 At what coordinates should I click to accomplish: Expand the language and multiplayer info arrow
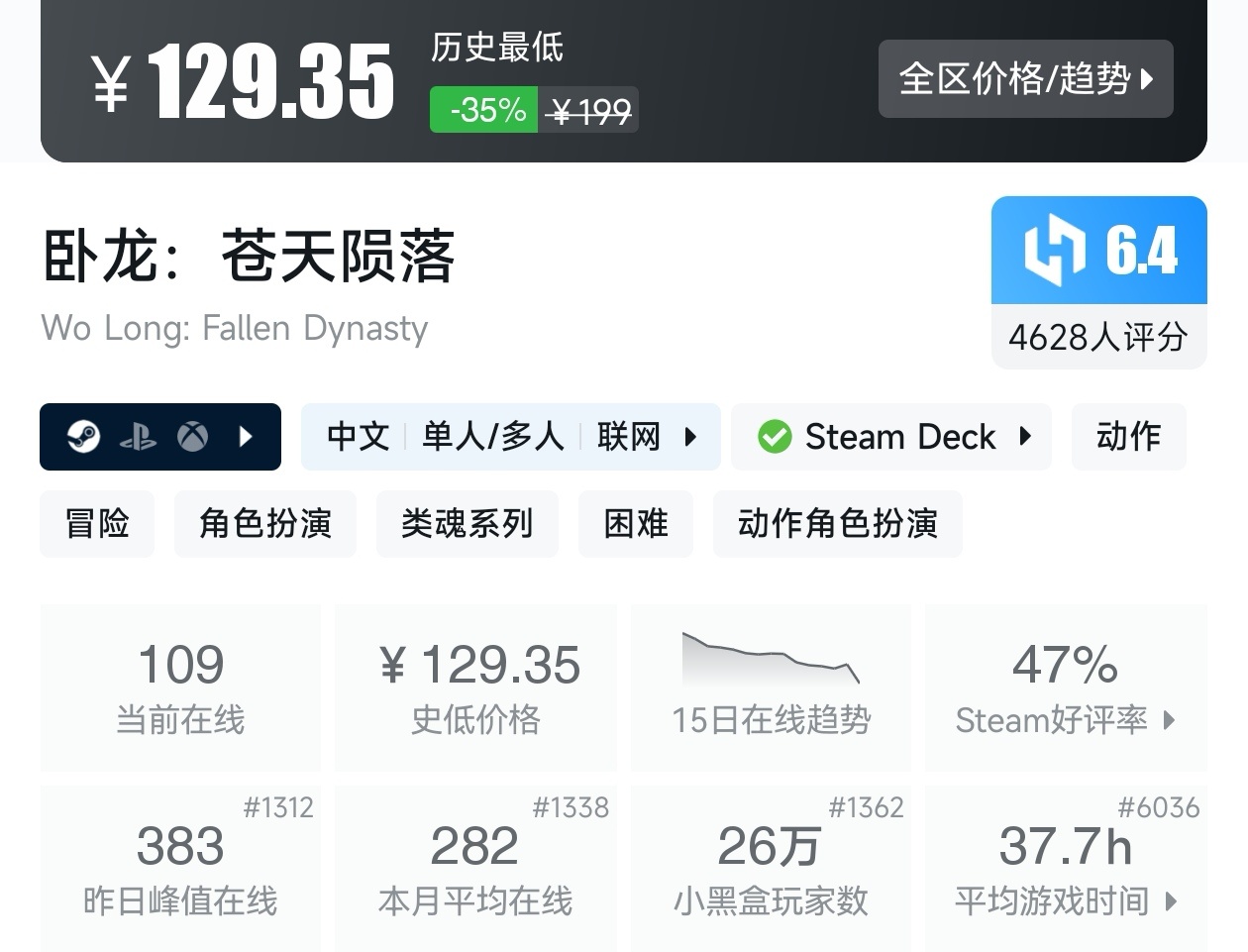click(x=690, y=436)
